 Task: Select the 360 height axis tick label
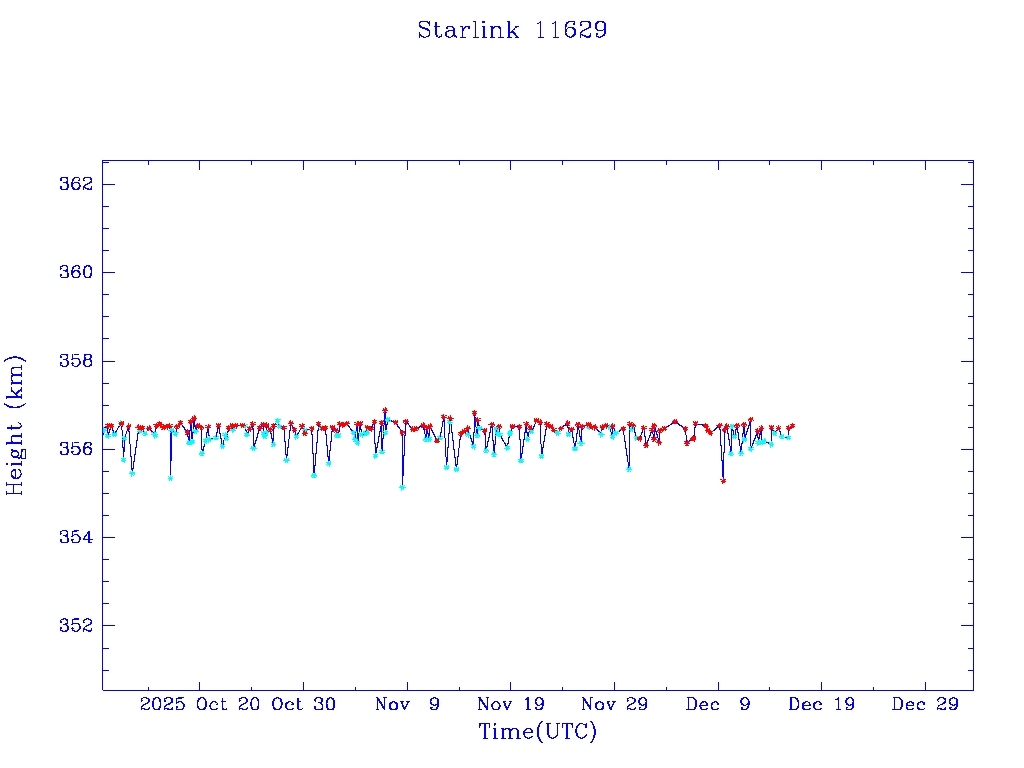click(79, 273)
